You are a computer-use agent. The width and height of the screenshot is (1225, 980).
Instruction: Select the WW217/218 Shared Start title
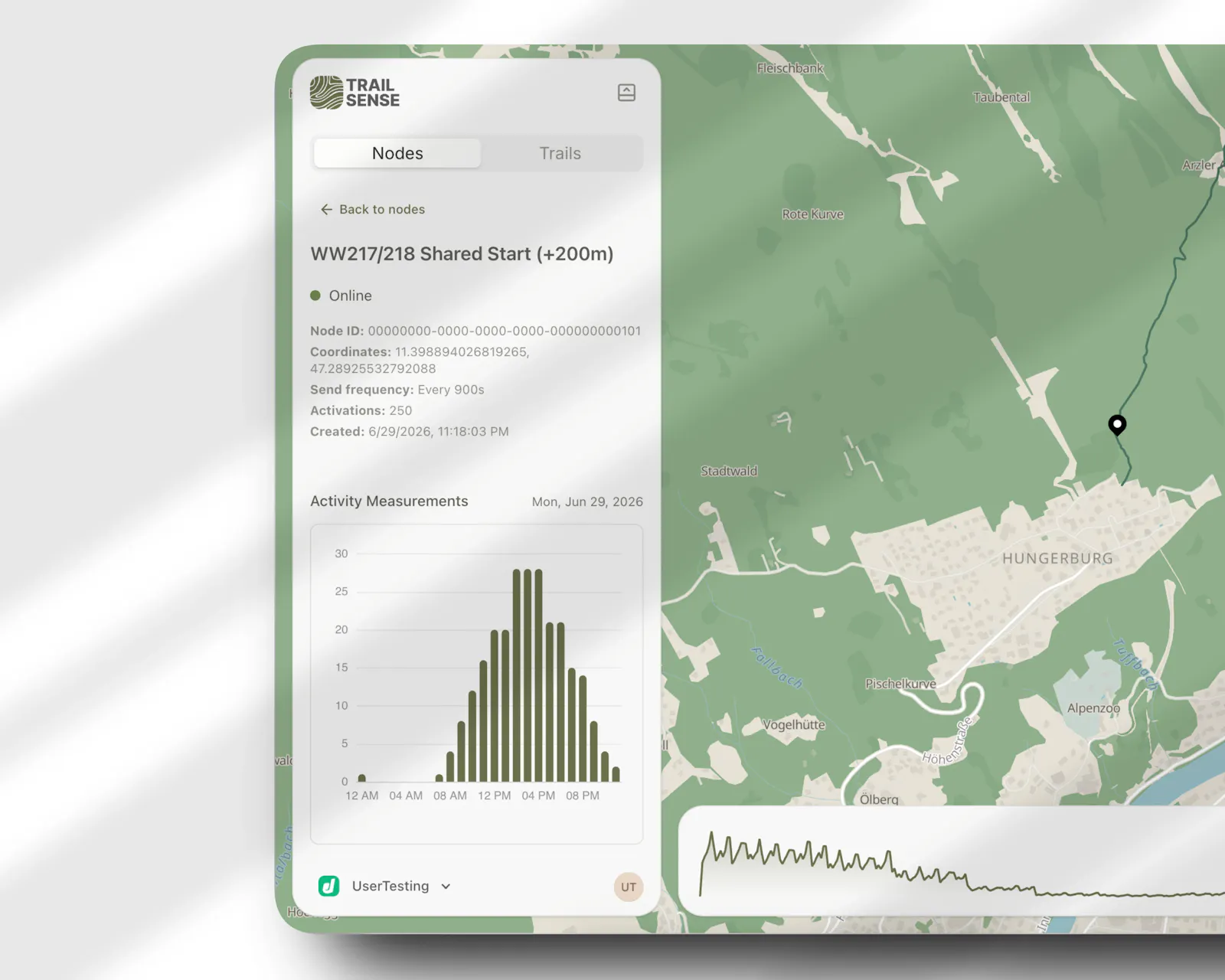(x=462, y=254)
